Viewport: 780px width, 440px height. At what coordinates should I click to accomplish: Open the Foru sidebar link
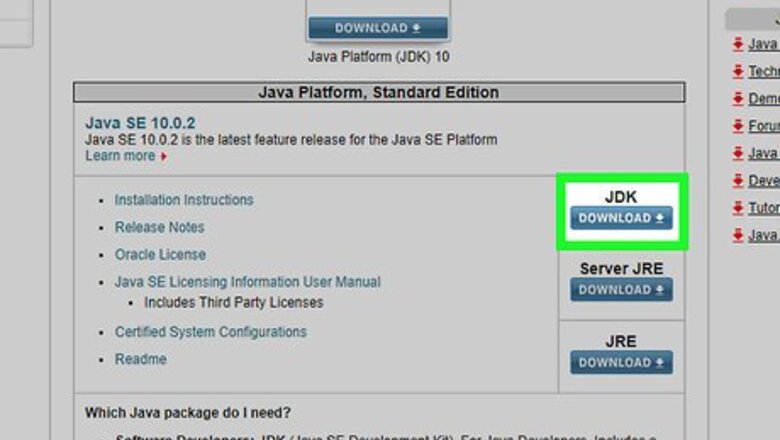pyautogui.click(x=764, y=126)
